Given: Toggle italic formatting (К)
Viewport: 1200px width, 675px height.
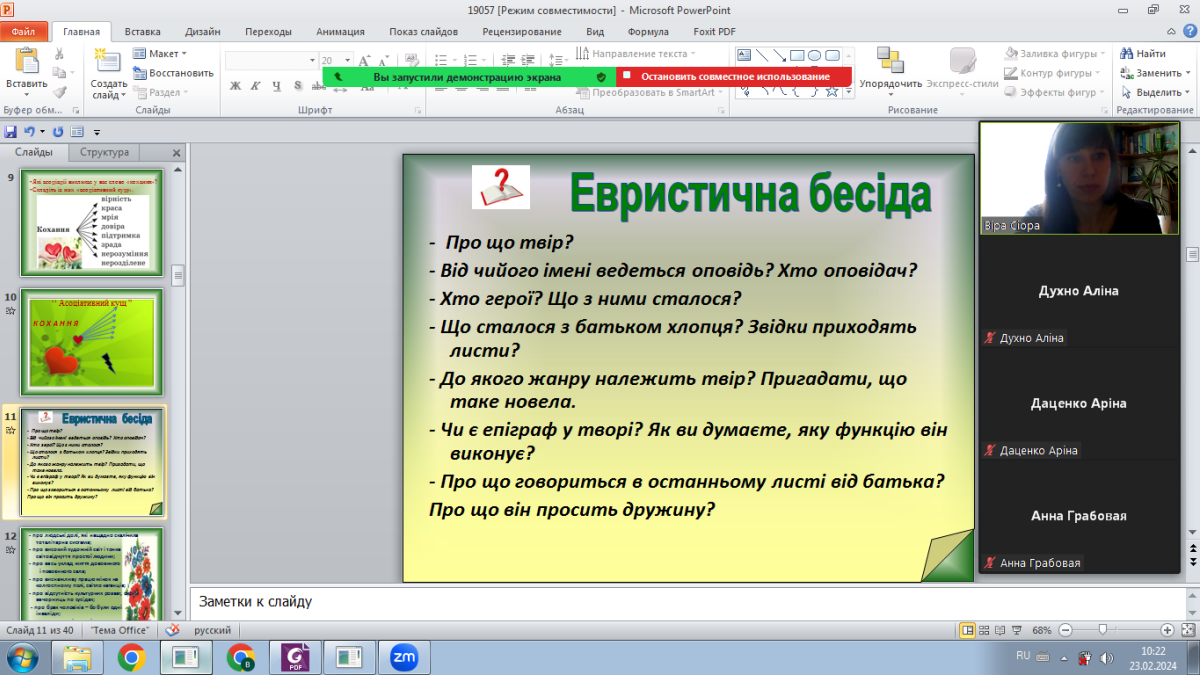Looking at the screenshot, I should (x=256, y=86).
